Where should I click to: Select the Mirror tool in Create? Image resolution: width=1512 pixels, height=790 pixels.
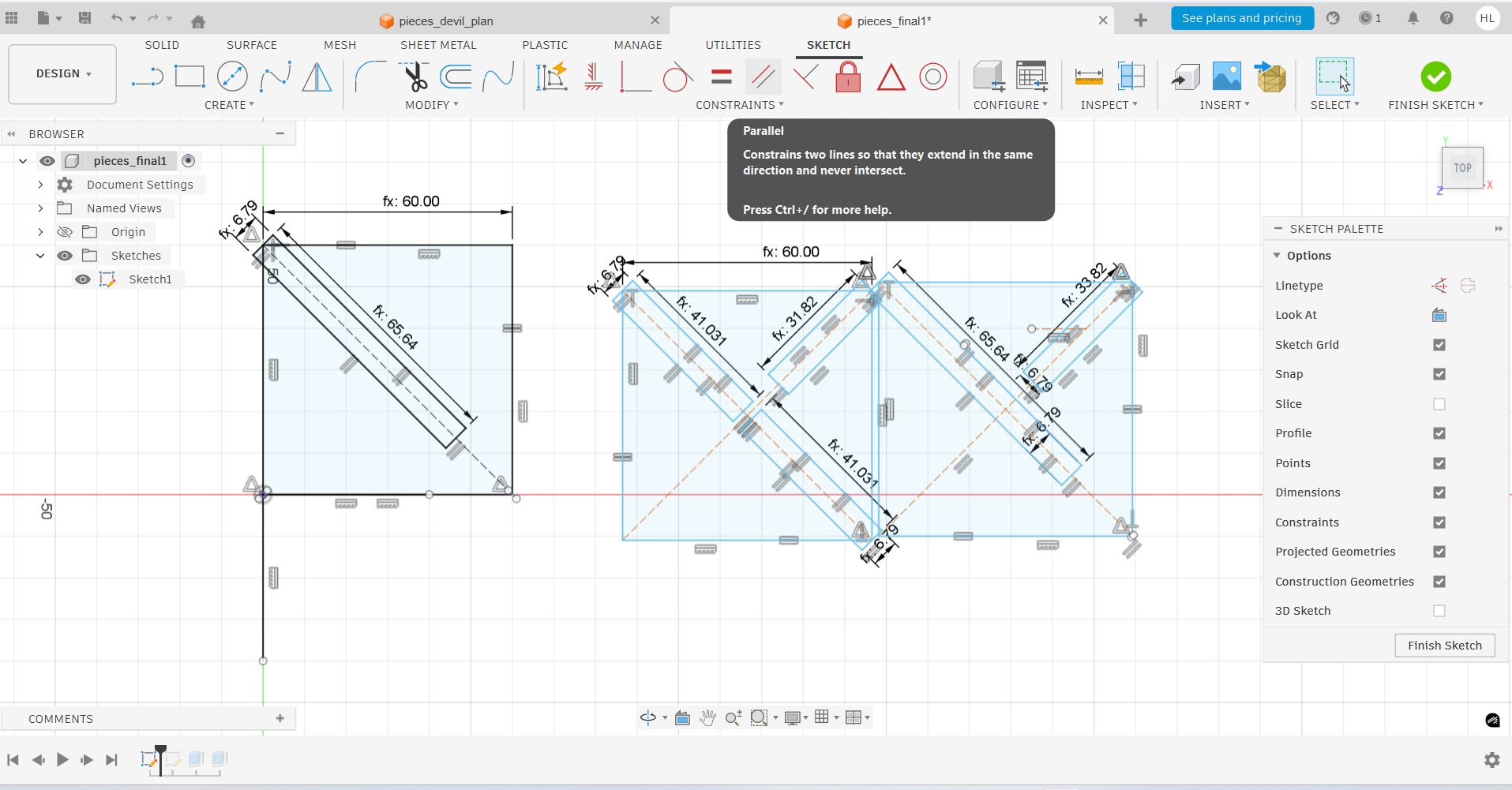click(317, 77)
